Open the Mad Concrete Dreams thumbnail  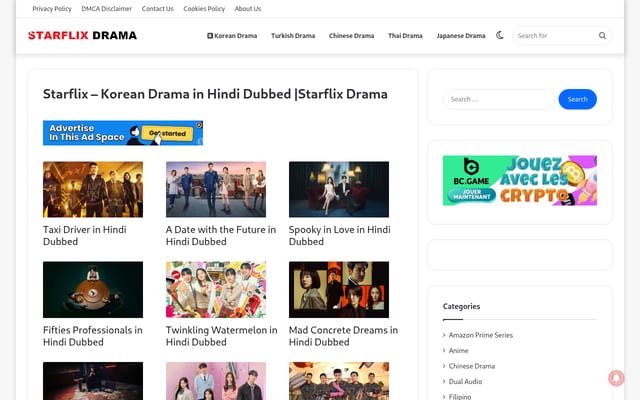tap(339, 290)
